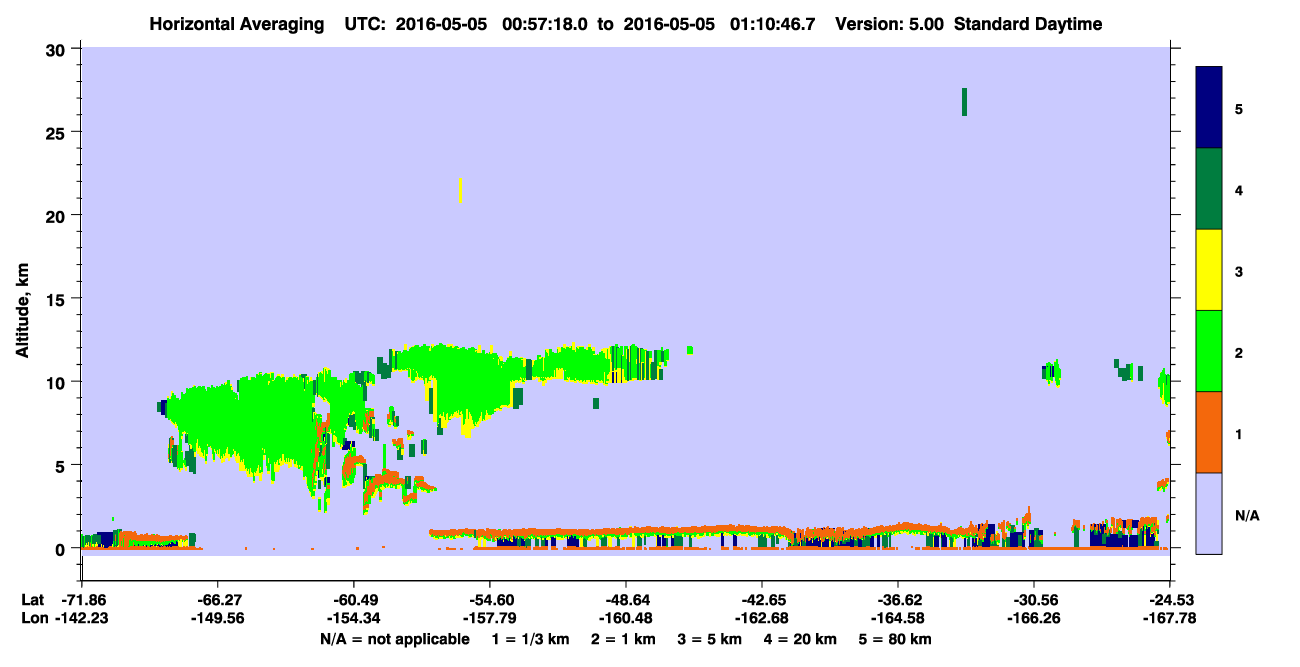The width and height of the screenshot is (1300, 667).
Task: Click longitude value -157.79
Action: point(490,618)
